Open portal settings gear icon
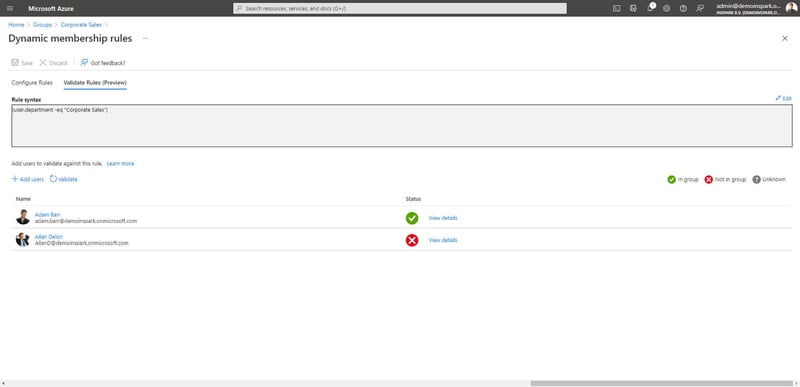The width and height of the screenshot is (800, 387). click(x=666, y=9)
